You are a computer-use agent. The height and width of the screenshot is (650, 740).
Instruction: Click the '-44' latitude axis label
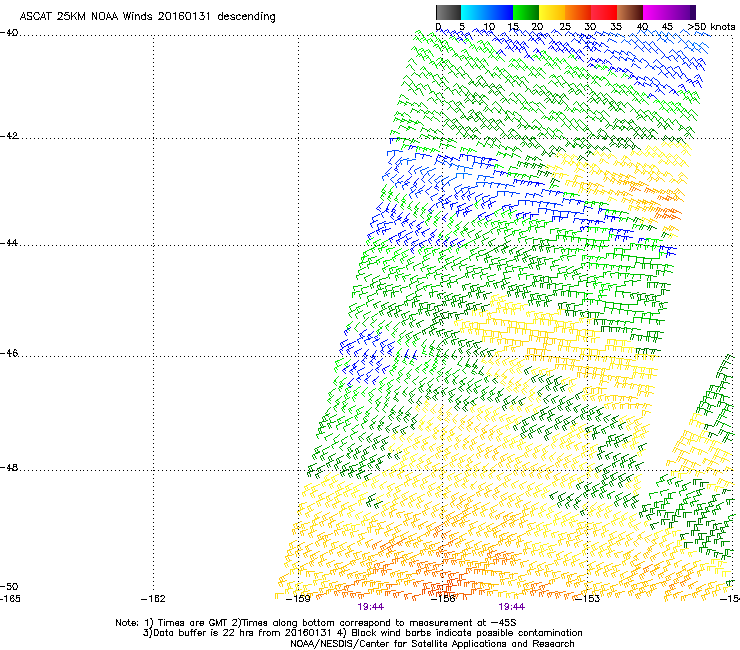9,243
